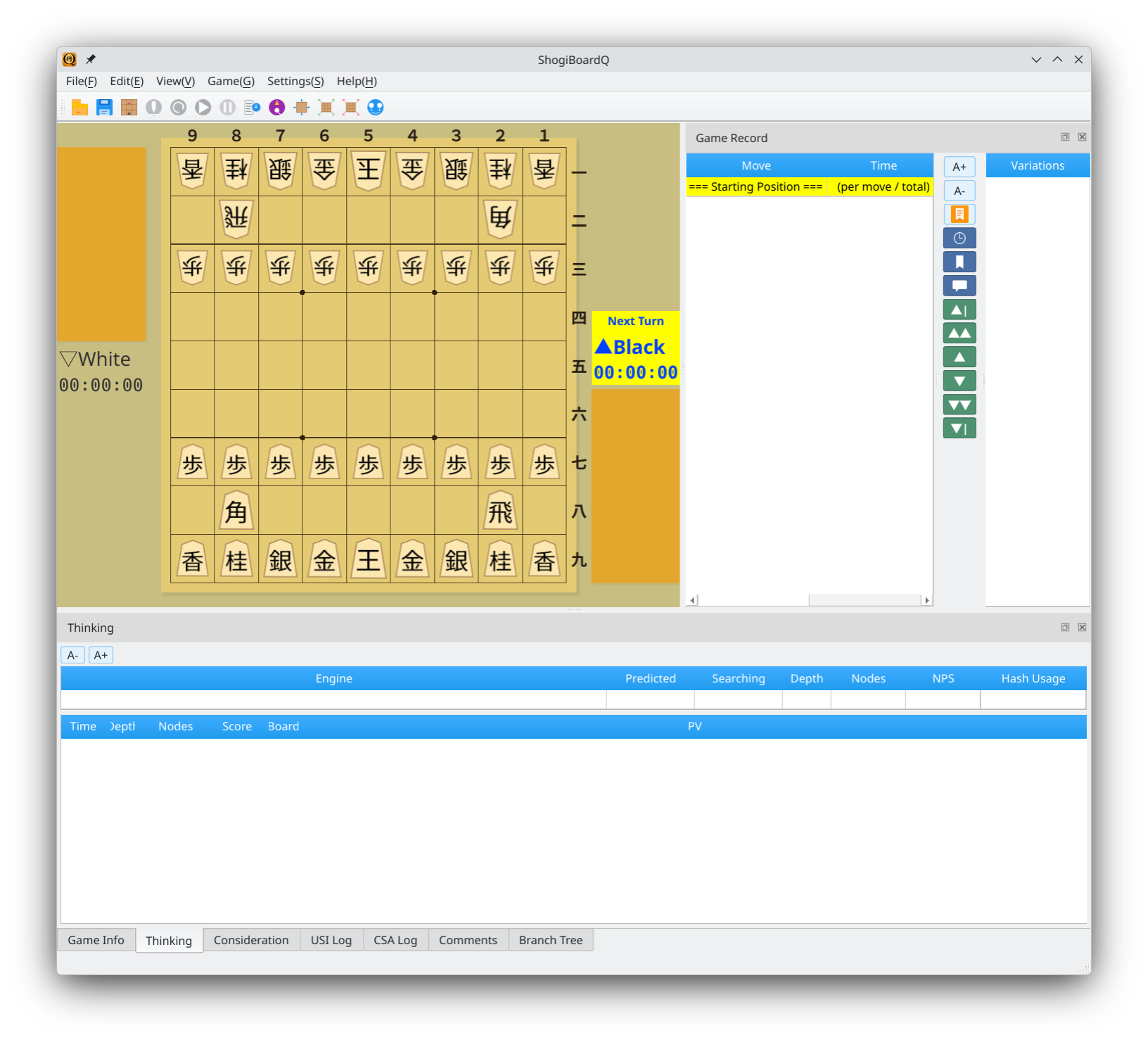Jump to the first move
Viewport: 1148px width, 1042px height.
[959, 309]
